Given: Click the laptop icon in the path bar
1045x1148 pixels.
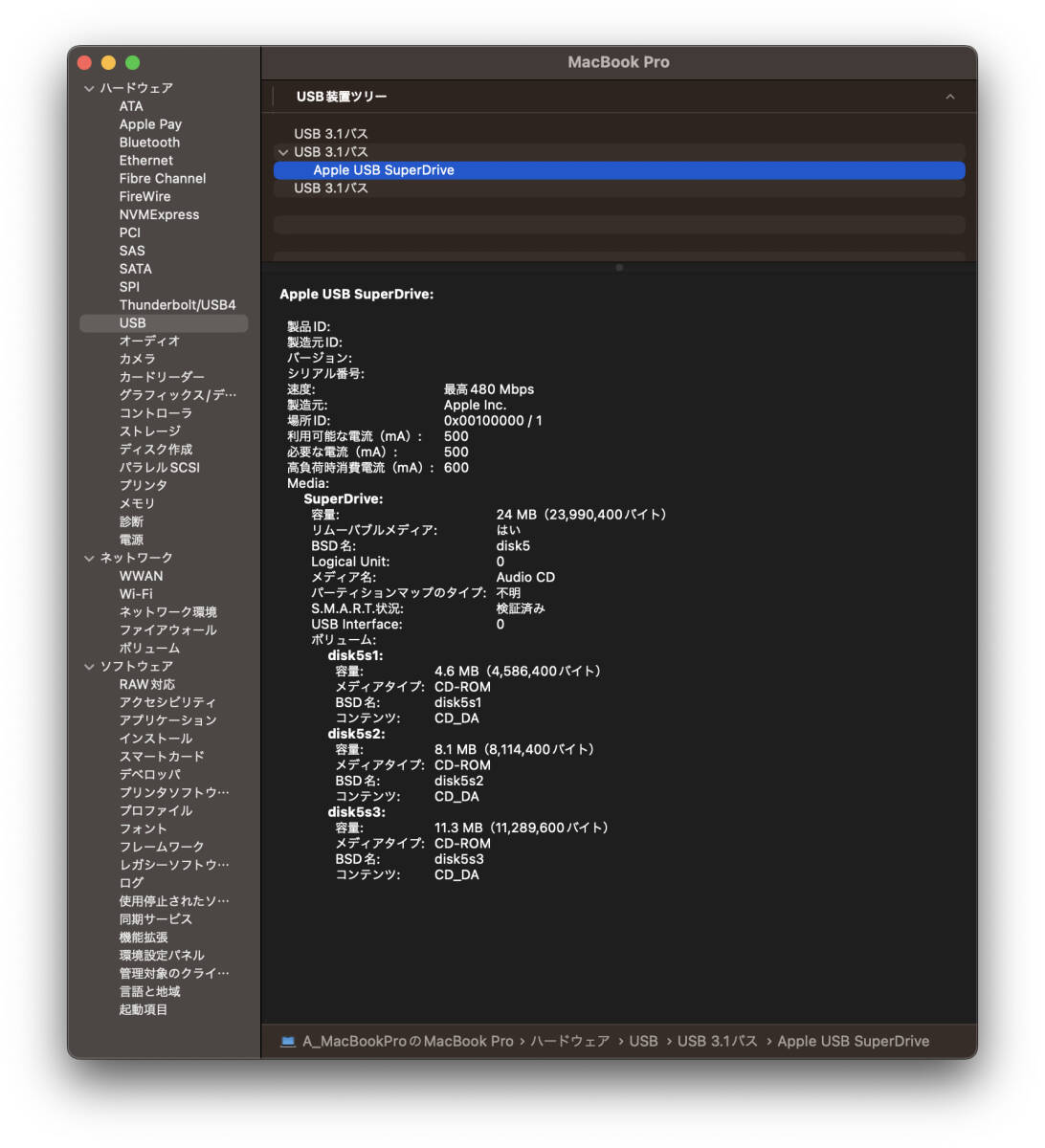Looking at the screenshot, I should 288,1041.
